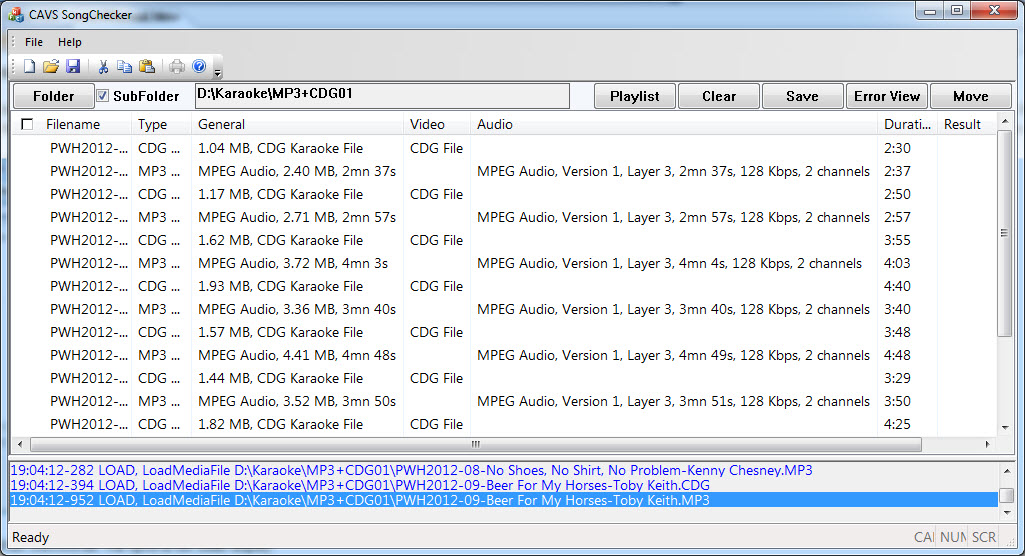Screen dimensions: 1025x556
Task: Tick the select-all checkbox in the list header
Action: click(x=27, y=125)
